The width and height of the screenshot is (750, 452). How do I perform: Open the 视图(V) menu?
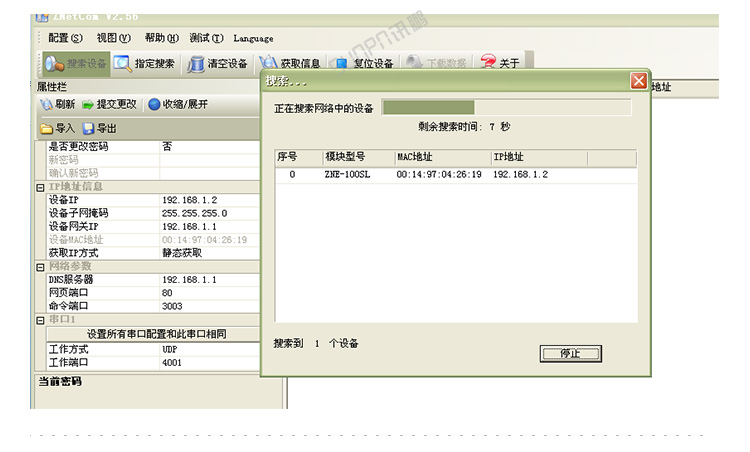[113, 38]
